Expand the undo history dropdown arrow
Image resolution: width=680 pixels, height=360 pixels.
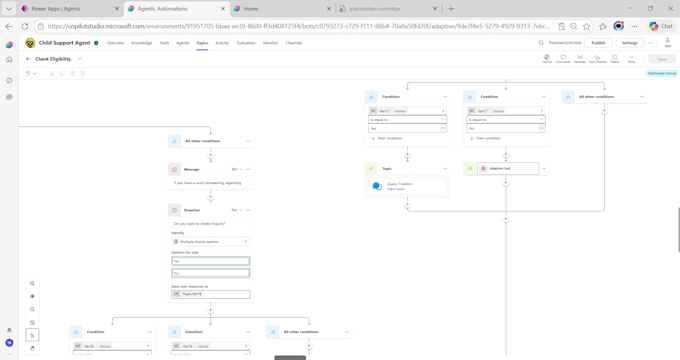[x=35, y=74]
